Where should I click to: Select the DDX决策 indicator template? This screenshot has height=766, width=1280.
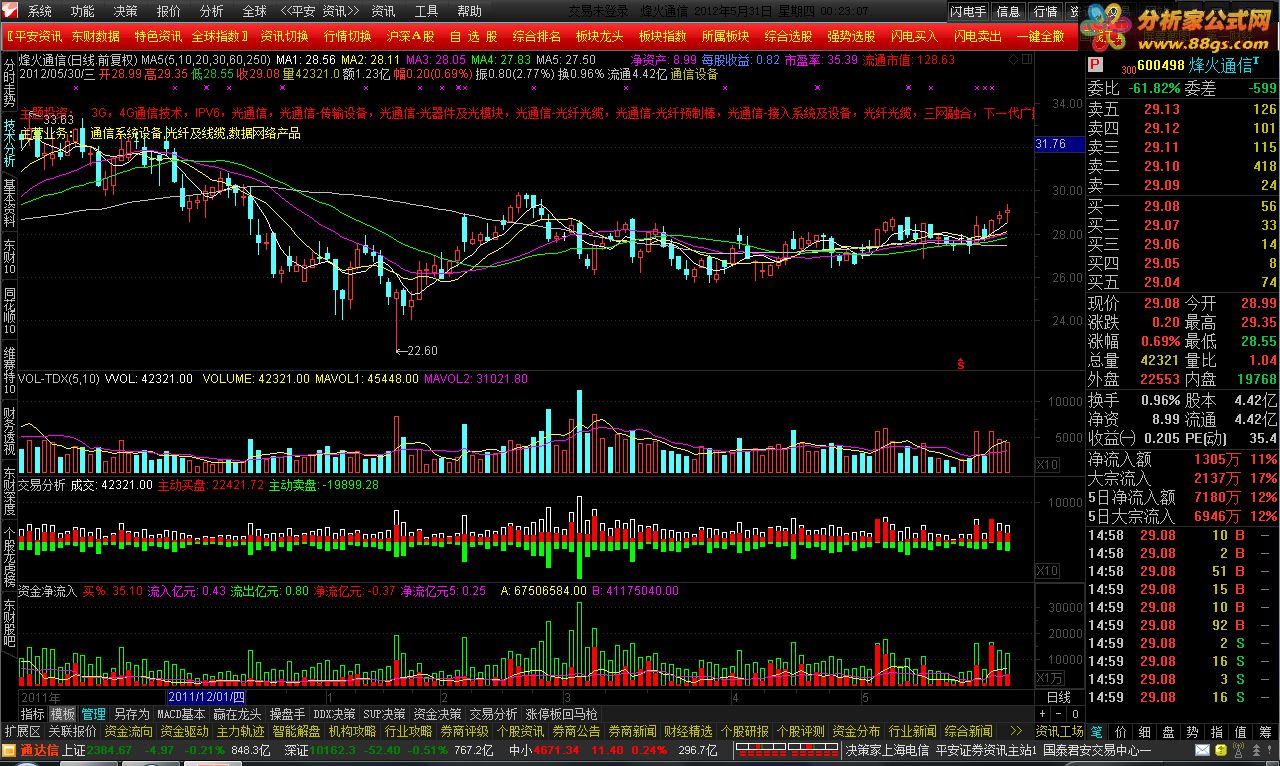point(334,714)
